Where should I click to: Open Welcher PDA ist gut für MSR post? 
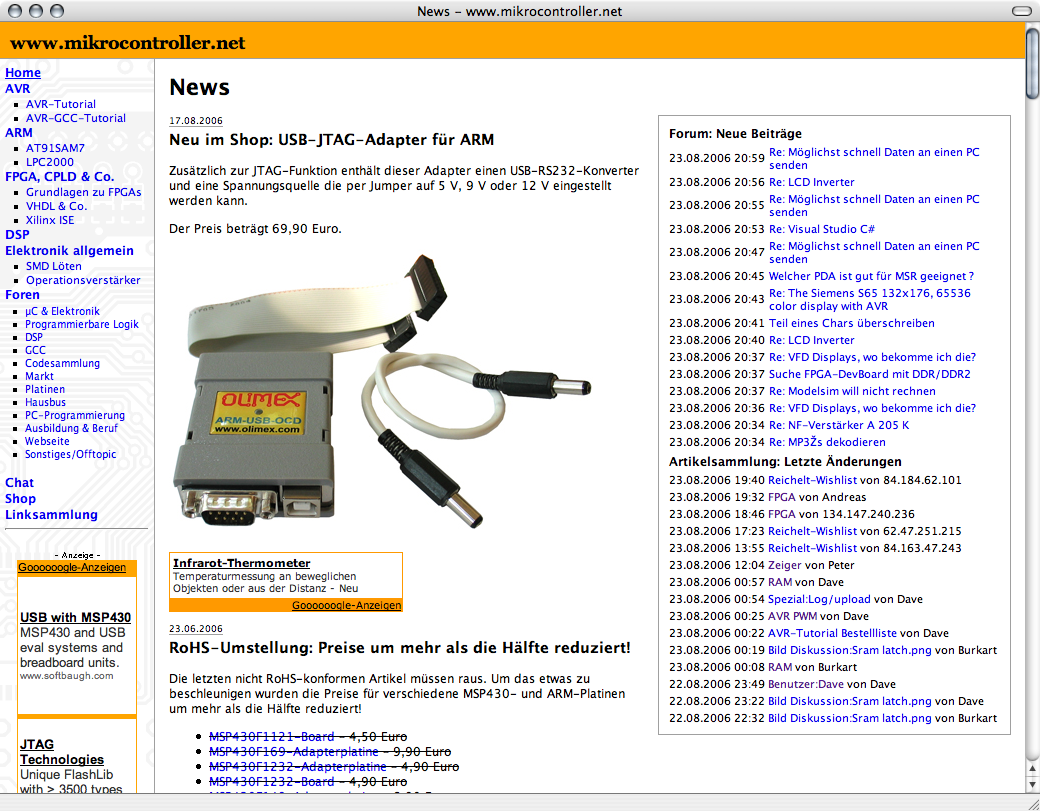pyautogui.click(x=871, y=277)
